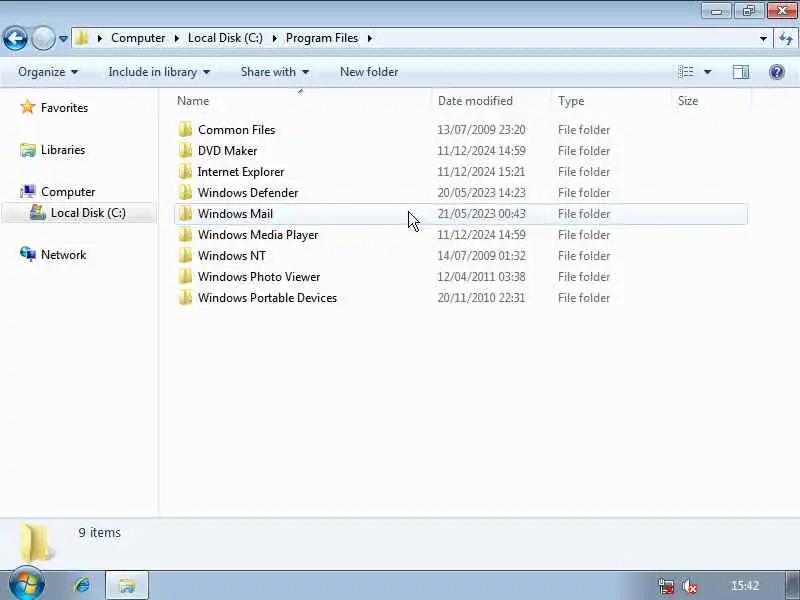Select Libraries in navigation pane

click(63, 149)
